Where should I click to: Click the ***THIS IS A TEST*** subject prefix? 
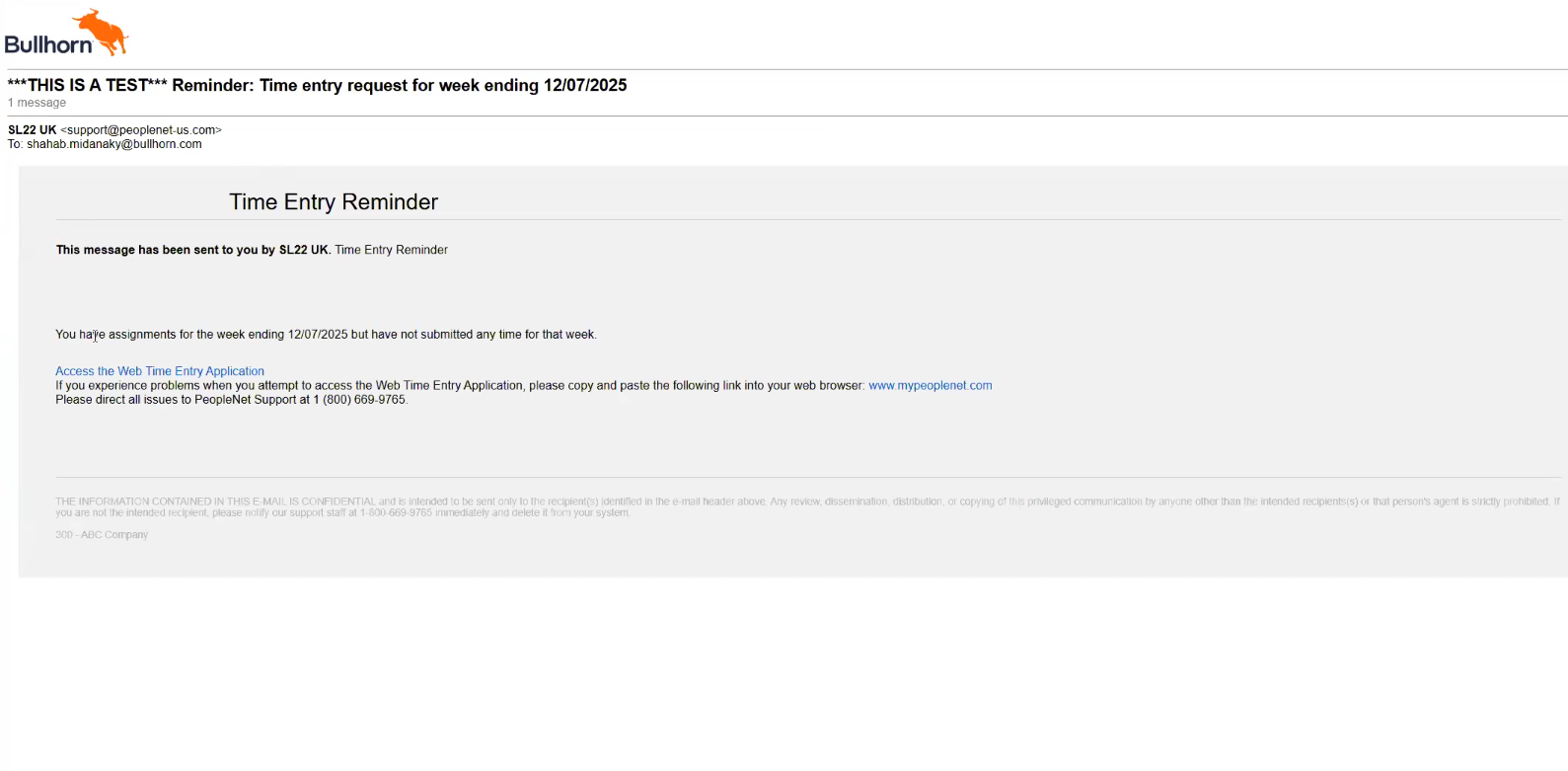tap(88, 86)
